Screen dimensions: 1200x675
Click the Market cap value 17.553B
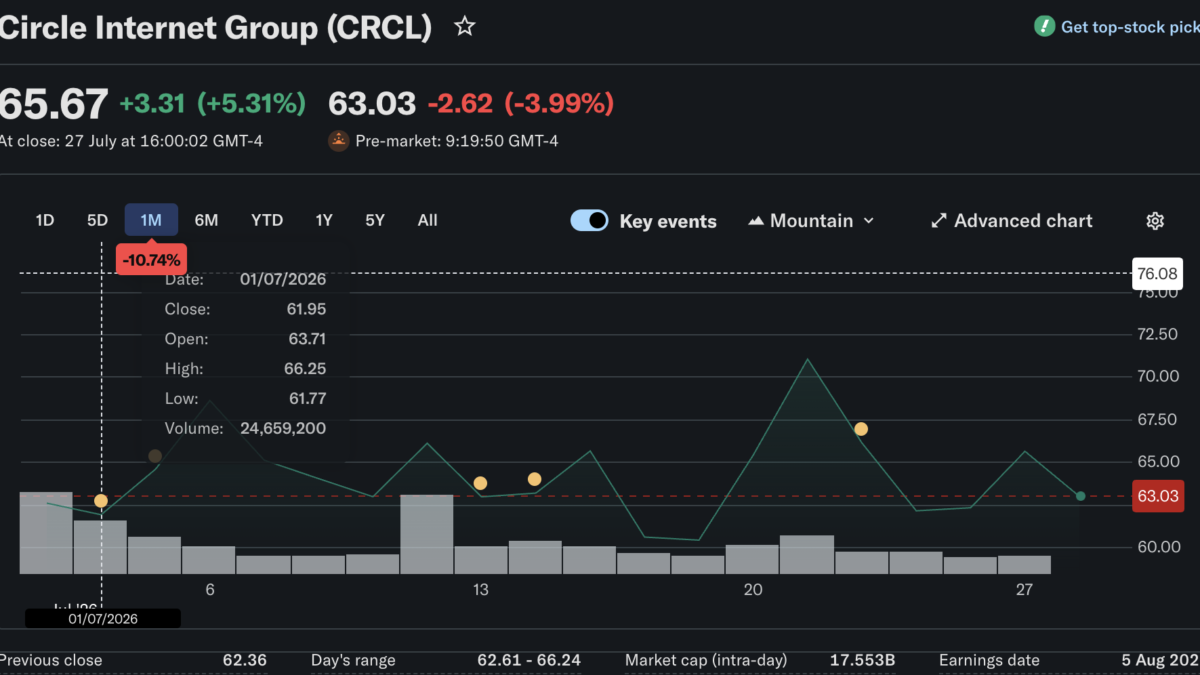point(862,660)
